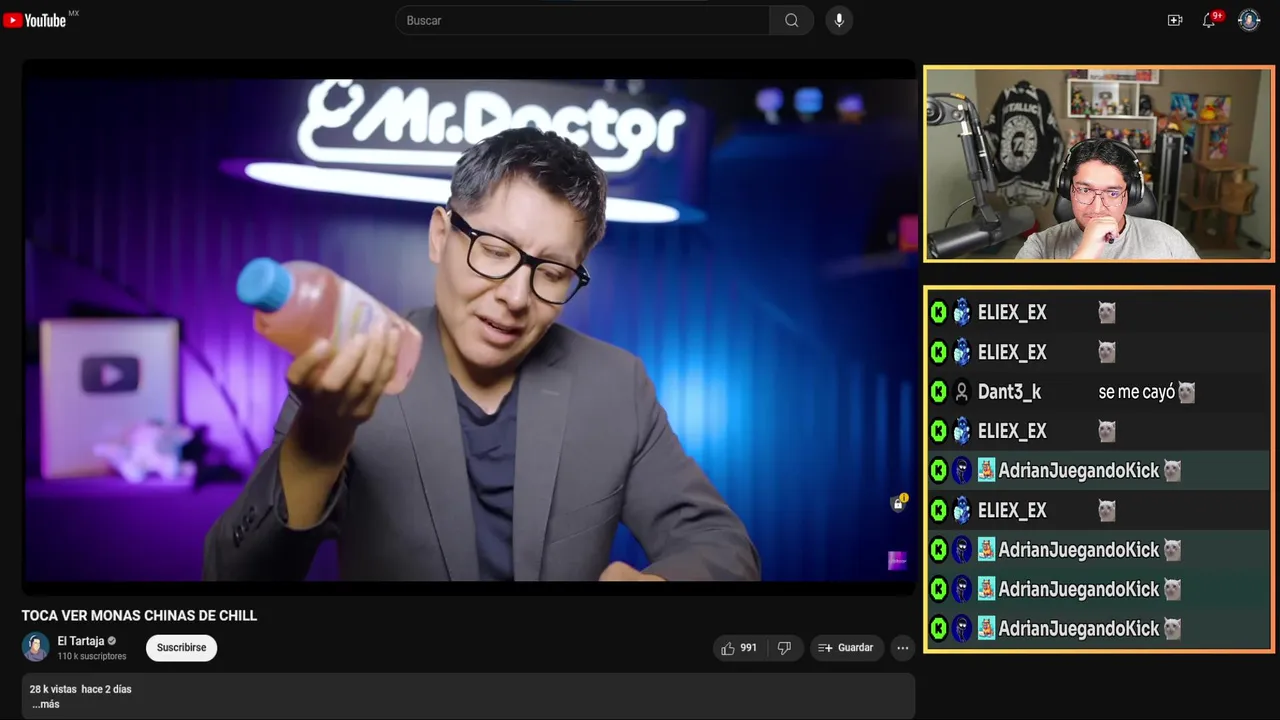Click Dant3_k profile silhouette icon
1280x720 pixels.
[962, 392]
